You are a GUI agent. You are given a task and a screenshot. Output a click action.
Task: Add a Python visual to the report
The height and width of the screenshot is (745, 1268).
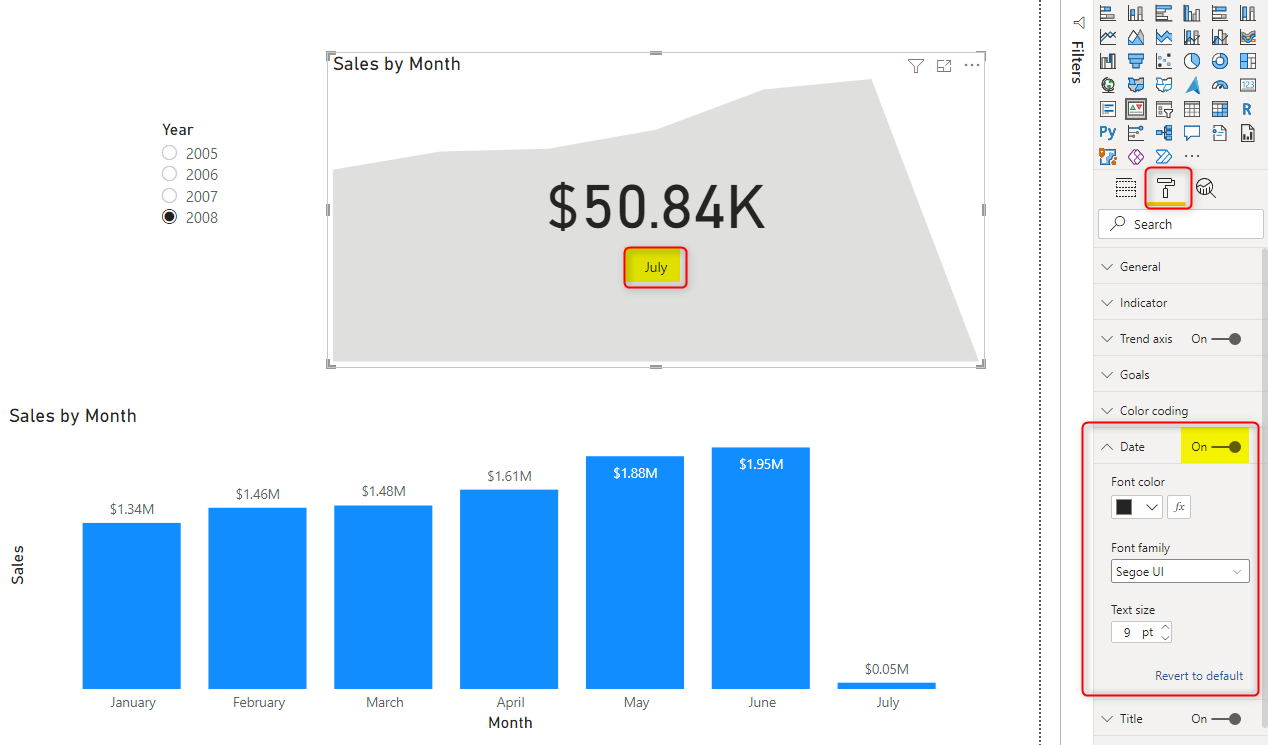[x=1108, y=132]
